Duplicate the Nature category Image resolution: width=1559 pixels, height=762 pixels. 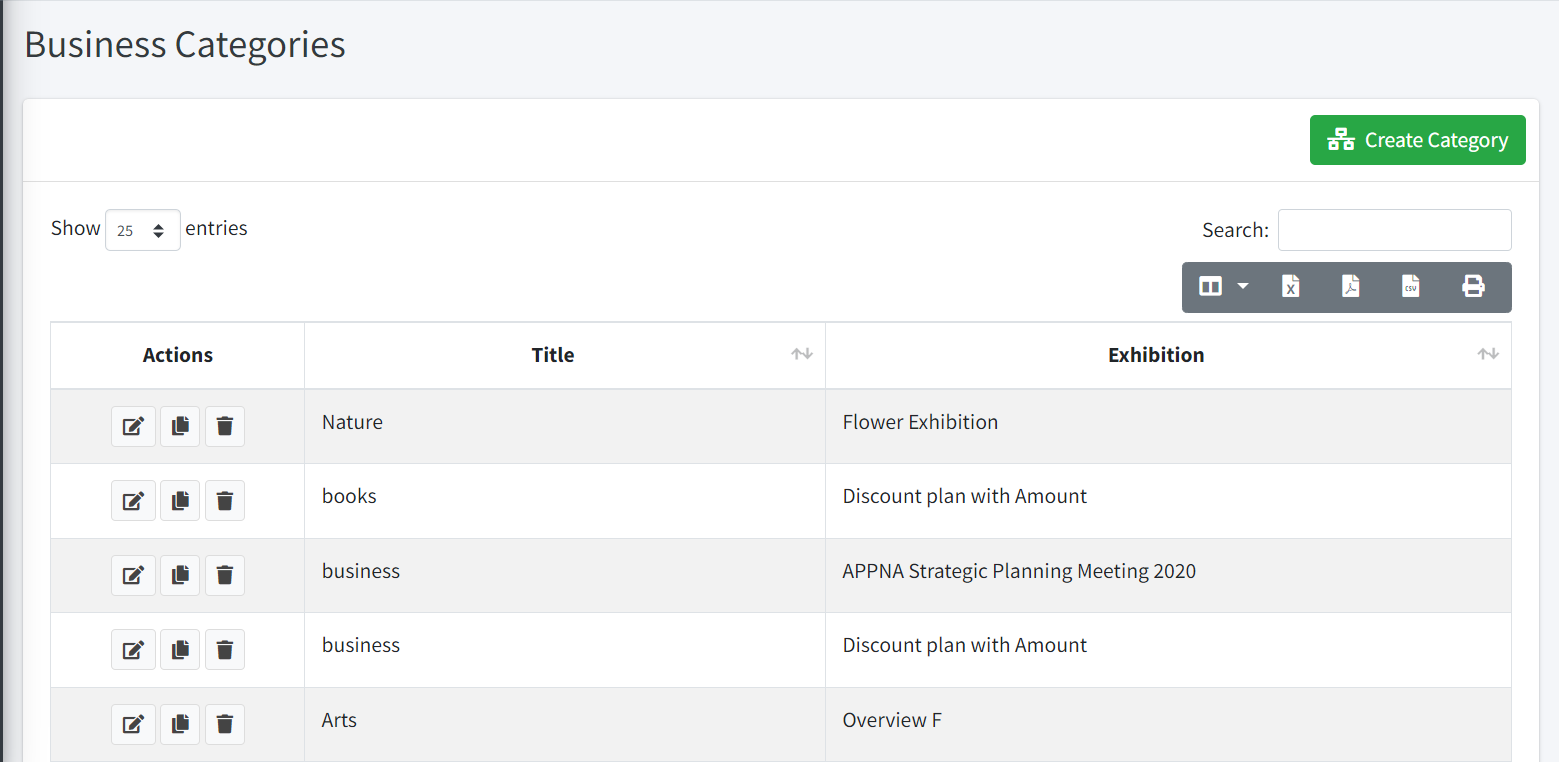(180, 427)
